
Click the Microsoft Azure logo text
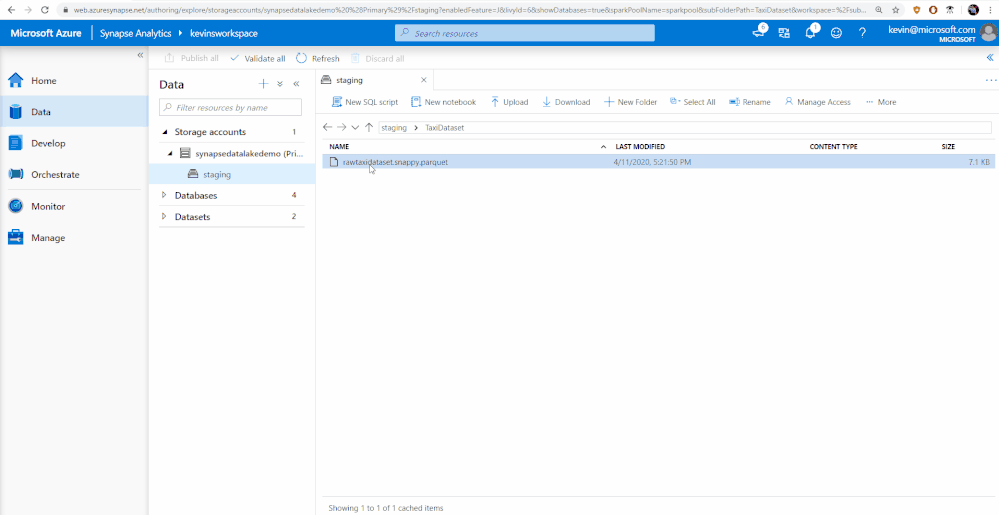click(46, 33)
